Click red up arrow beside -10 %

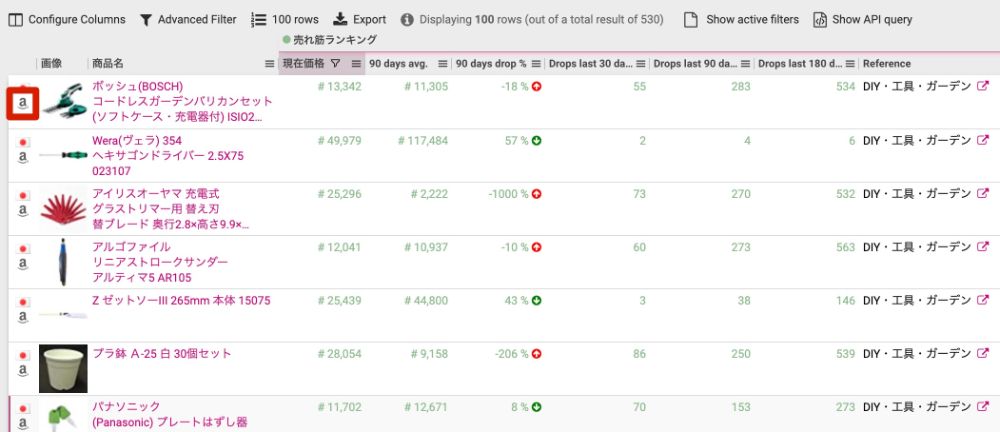coord(536,247)
